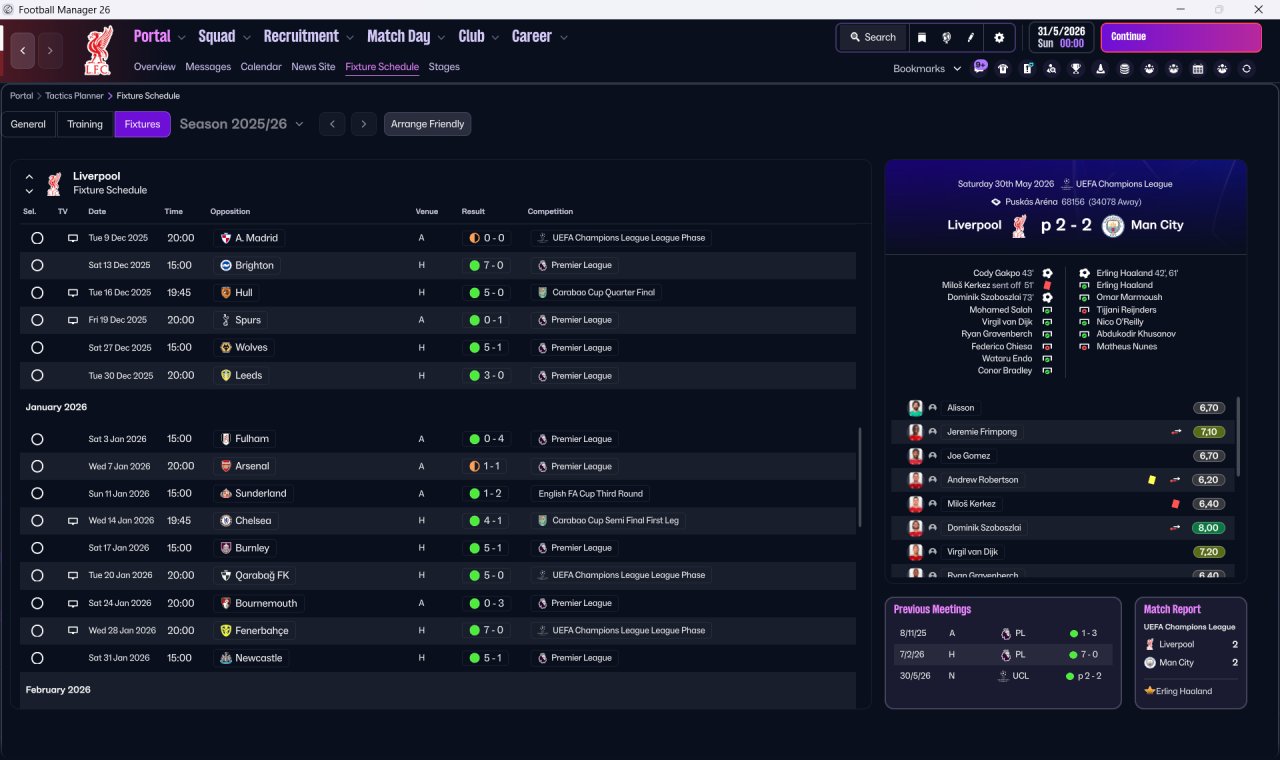Select the radio button for Sunderland fixture
The height and width of the screenshot is (760, 1280).
pyautogui.click(x=37, y=494)
